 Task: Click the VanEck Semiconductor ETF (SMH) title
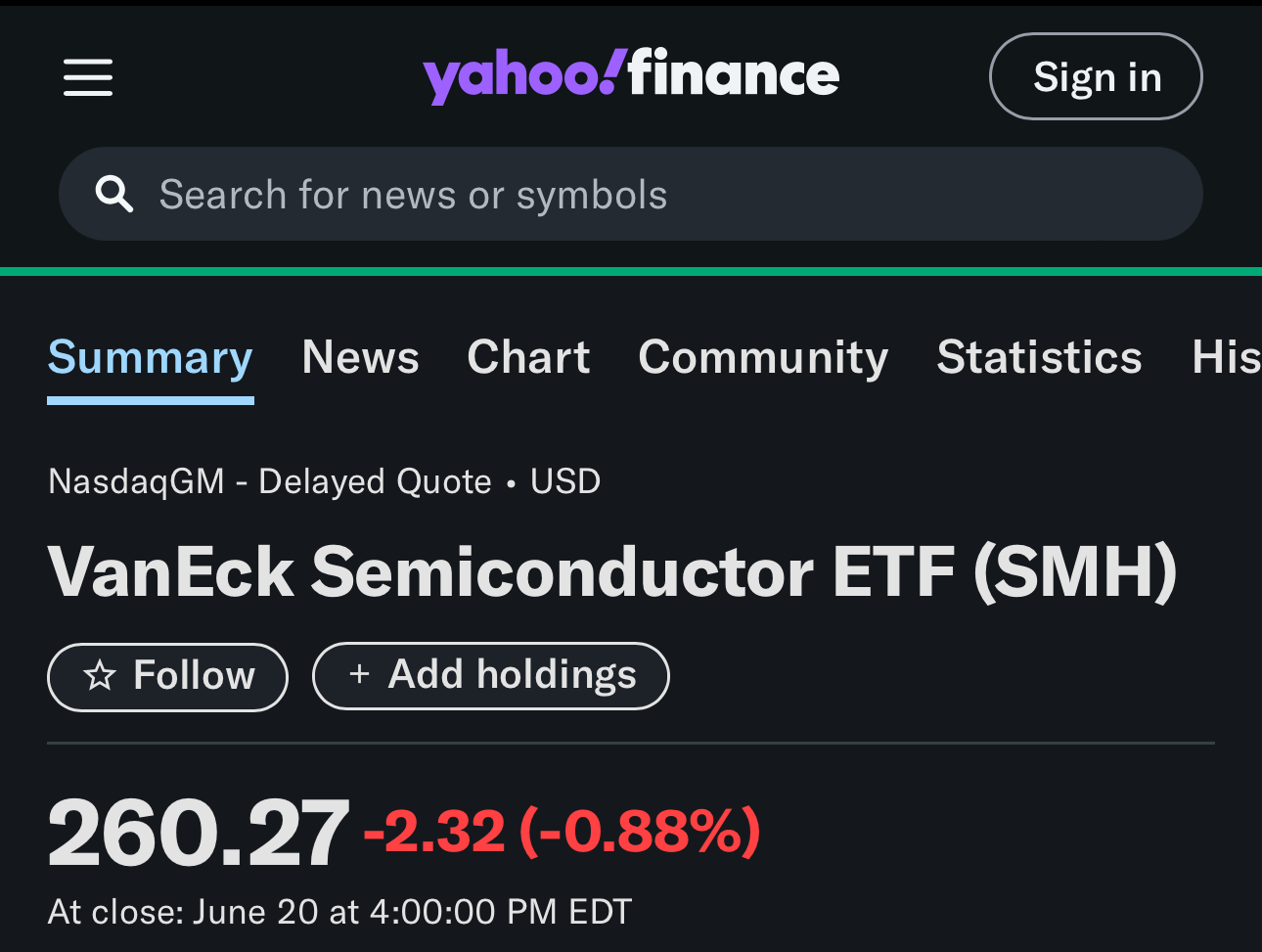click(612, 572)
